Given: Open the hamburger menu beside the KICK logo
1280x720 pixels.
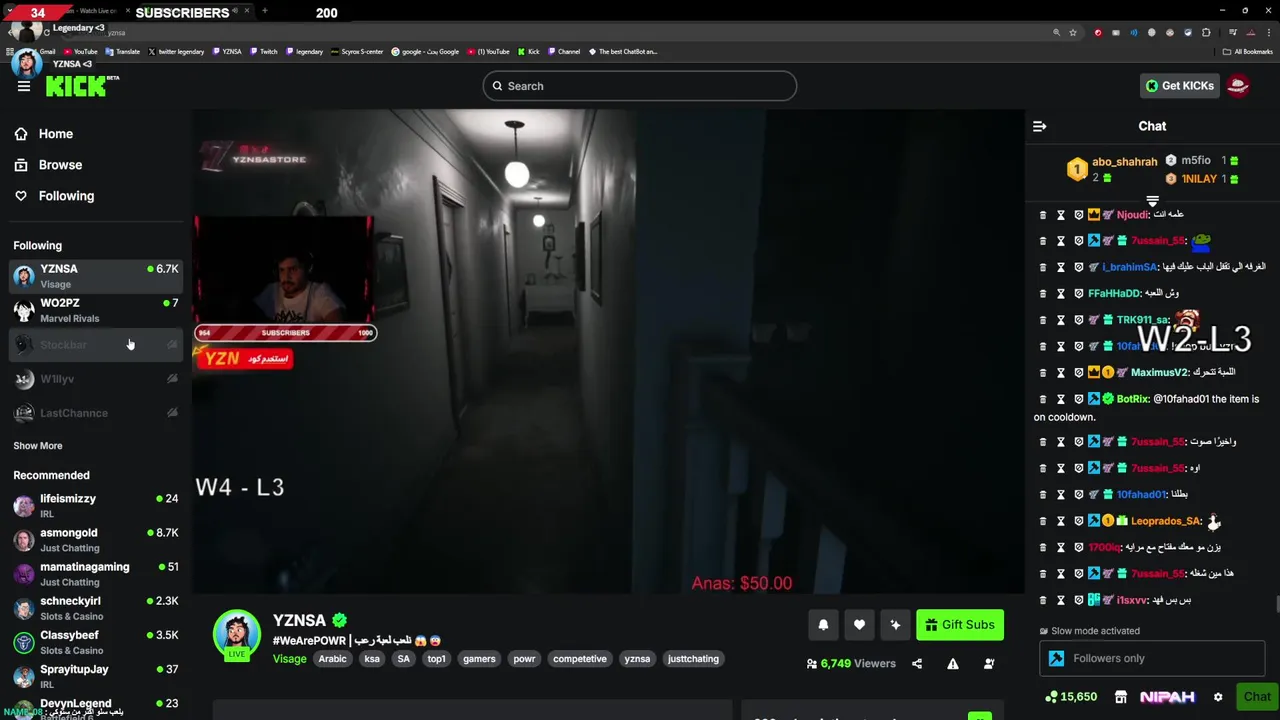Looking at the screenshot, I should tap(24, 86).
